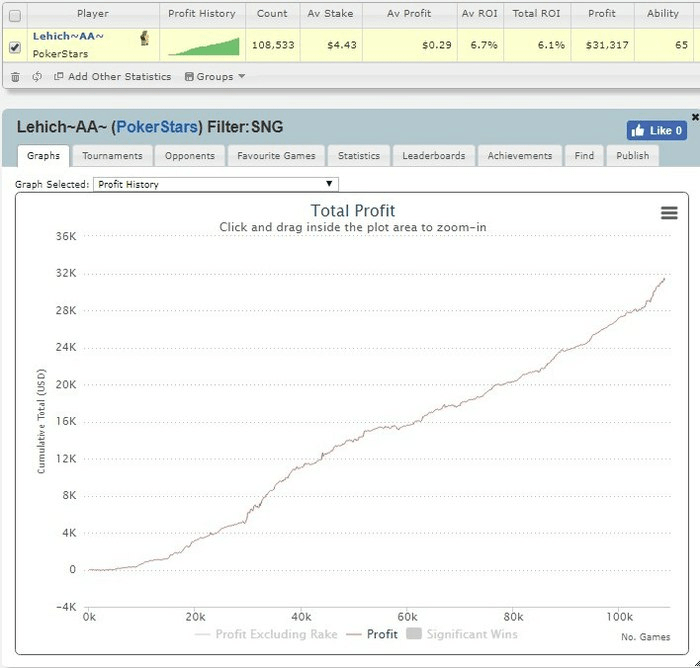Viewport: 700px width, 668px height.
Task: Click the trash delete icon
Action: pyautogui.click(x=15, y=77)
